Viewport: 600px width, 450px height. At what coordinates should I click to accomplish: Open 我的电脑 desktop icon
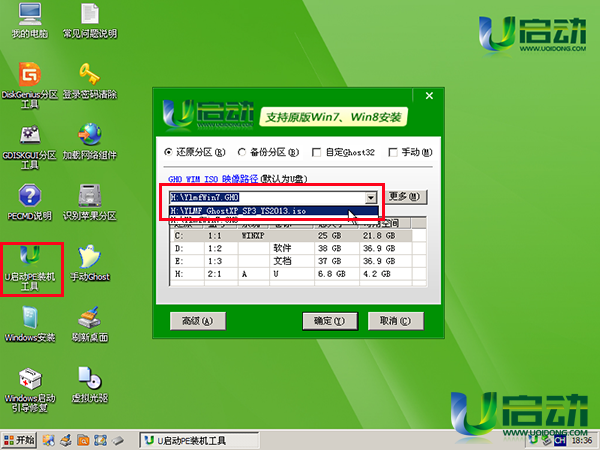click(30, 17)
